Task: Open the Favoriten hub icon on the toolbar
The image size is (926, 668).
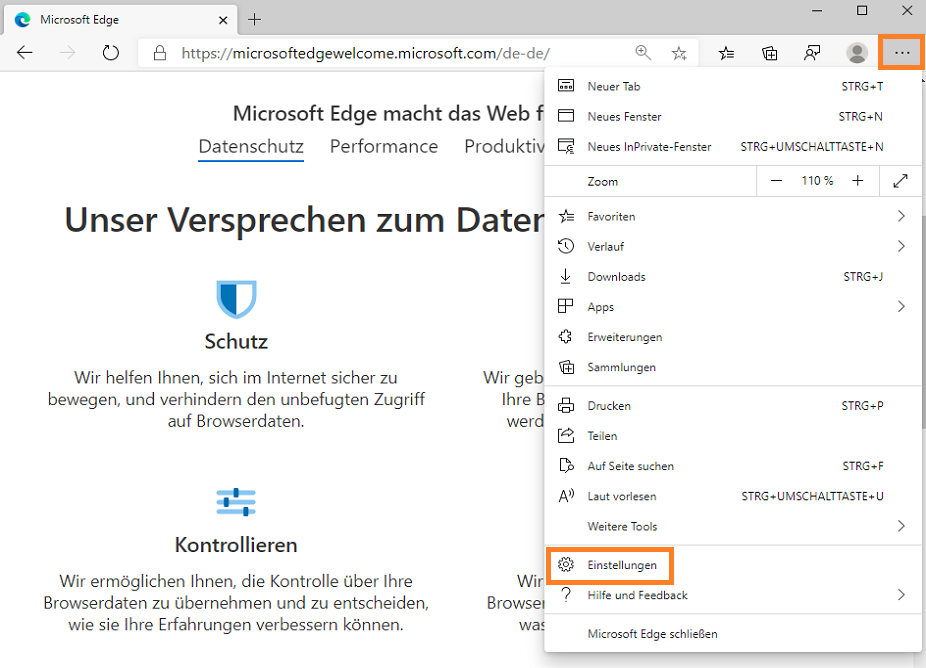Action: (725, 52)
